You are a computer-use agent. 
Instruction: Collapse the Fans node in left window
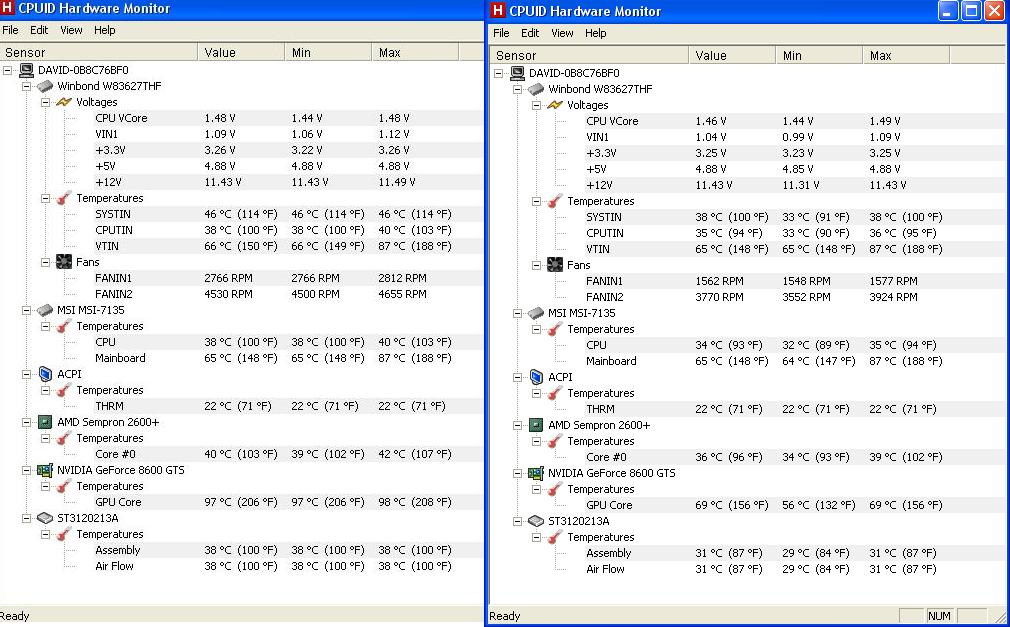click(46, 262)
